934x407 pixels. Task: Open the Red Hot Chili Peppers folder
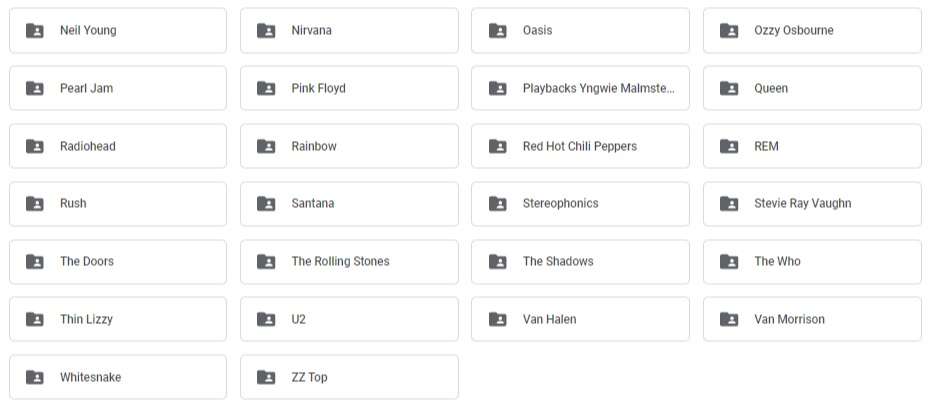coord(580,146)
